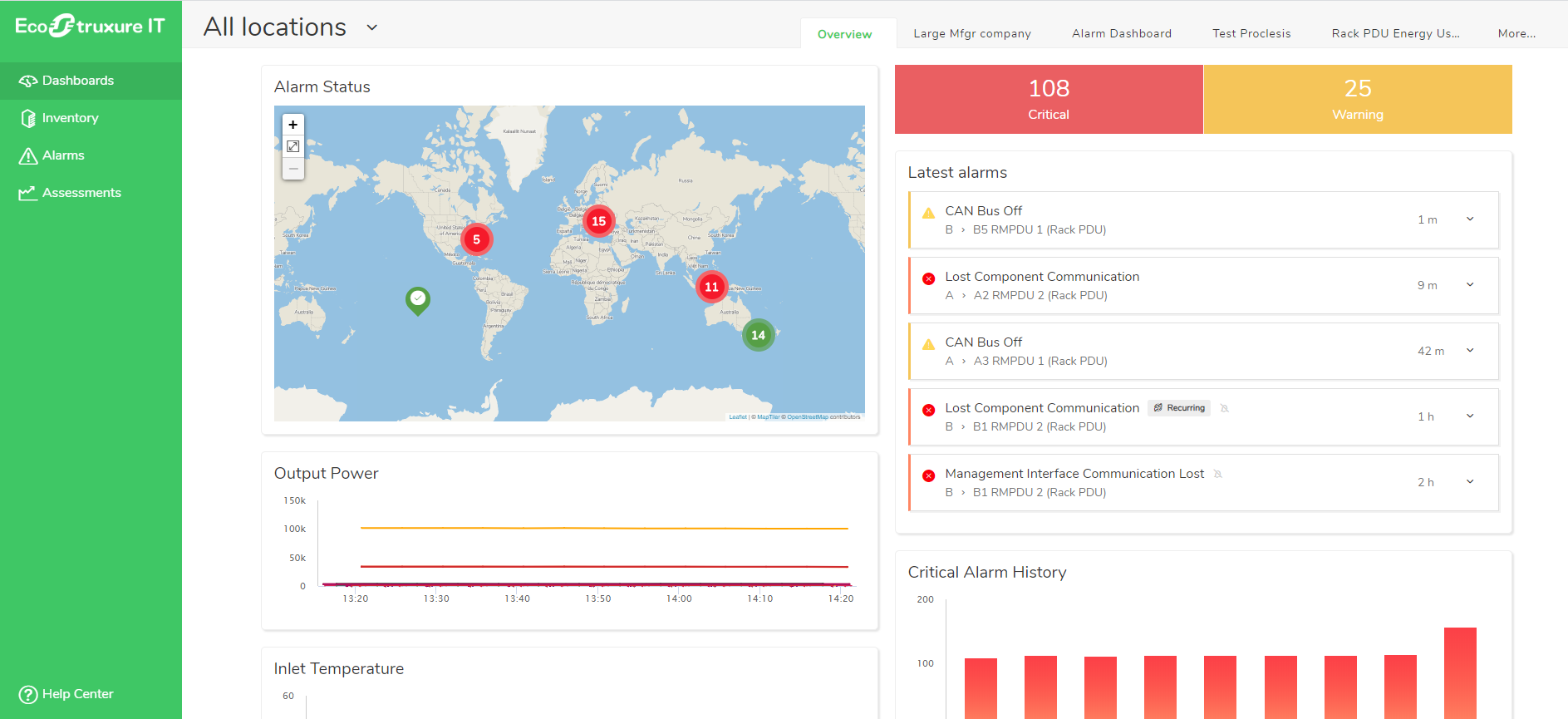1568x719 pixels.
Task: Click the yellow 25 Warning tile
Action: (1357, 99)
